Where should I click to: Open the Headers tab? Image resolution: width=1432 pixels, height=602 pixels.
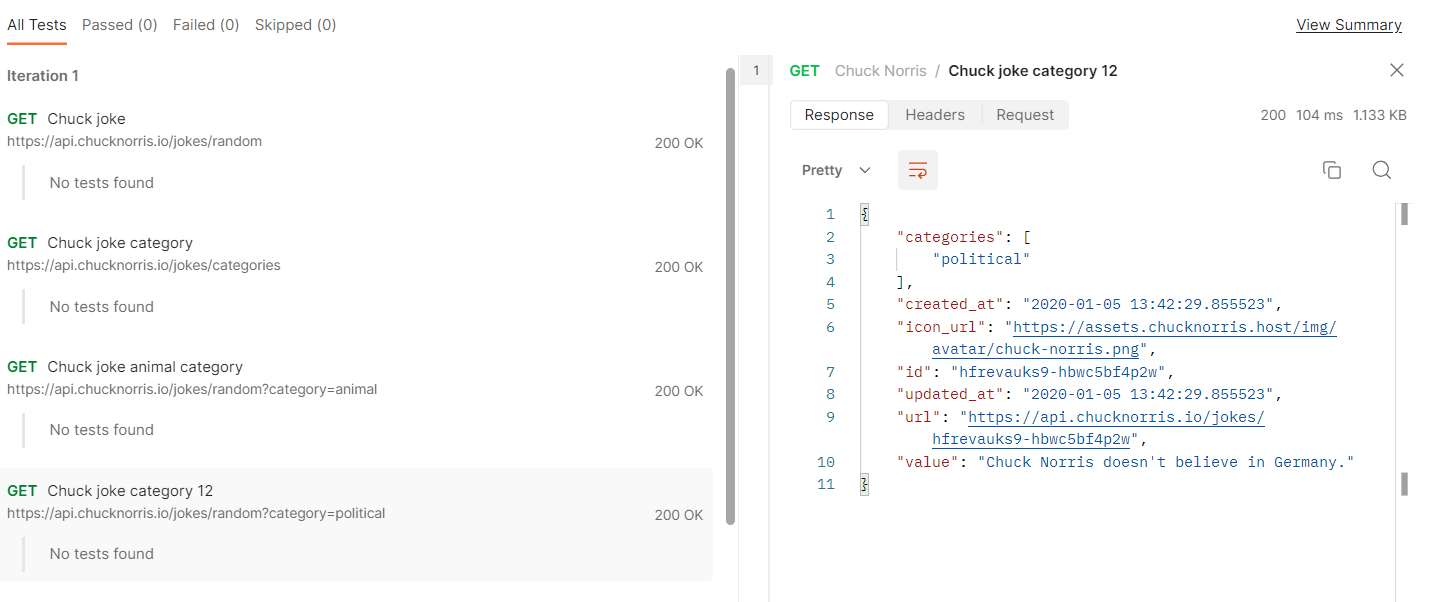tap(935, 115)
